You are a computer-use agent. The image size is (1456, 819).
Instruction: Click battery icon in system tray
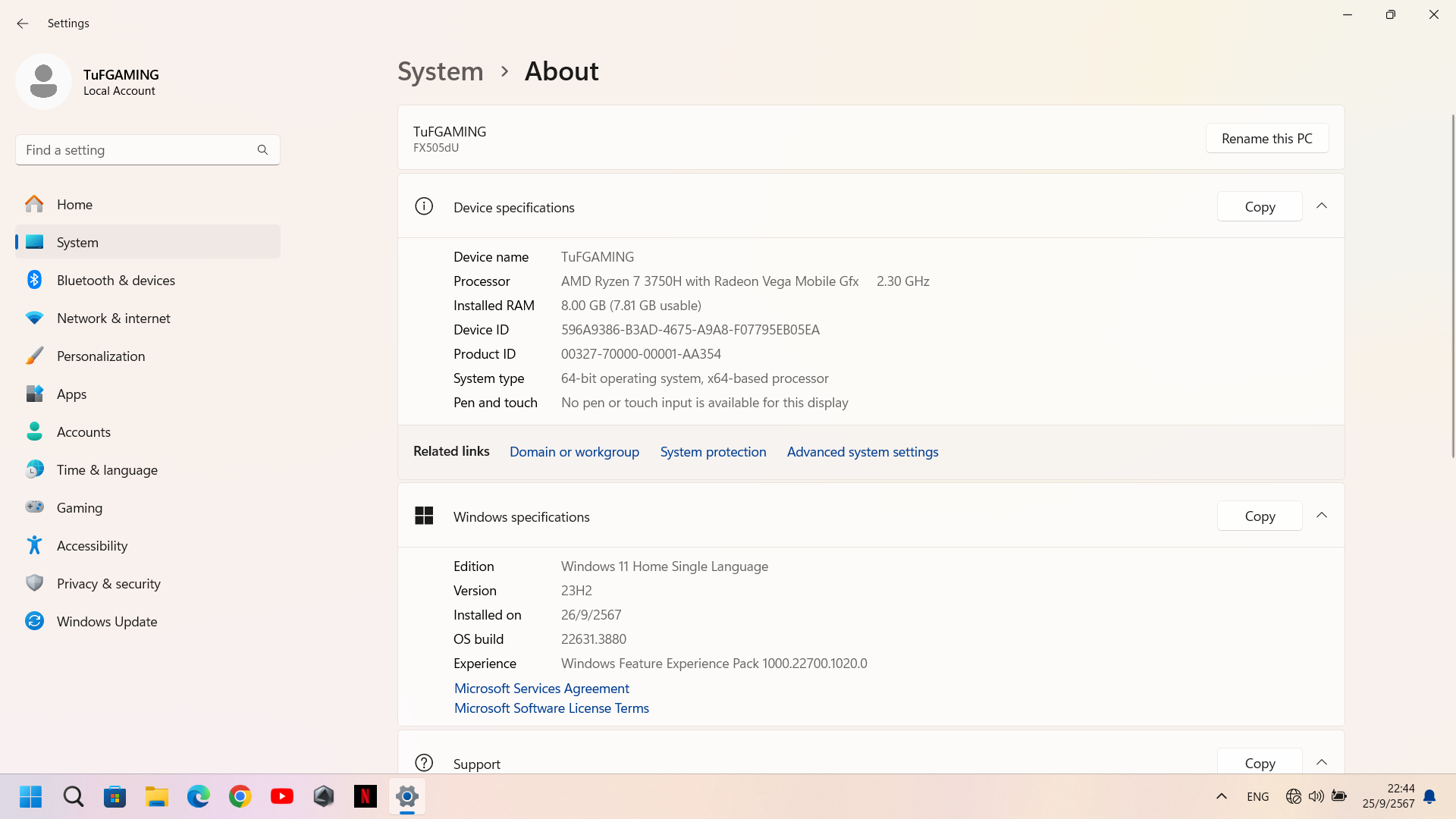[1339, 796]
